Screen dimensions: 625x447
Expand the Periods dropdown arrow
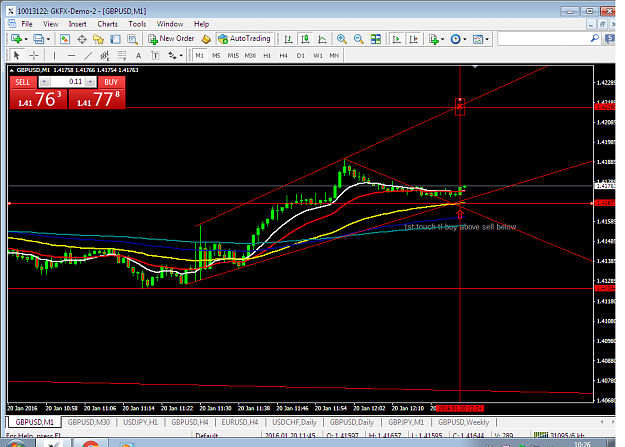464,39
